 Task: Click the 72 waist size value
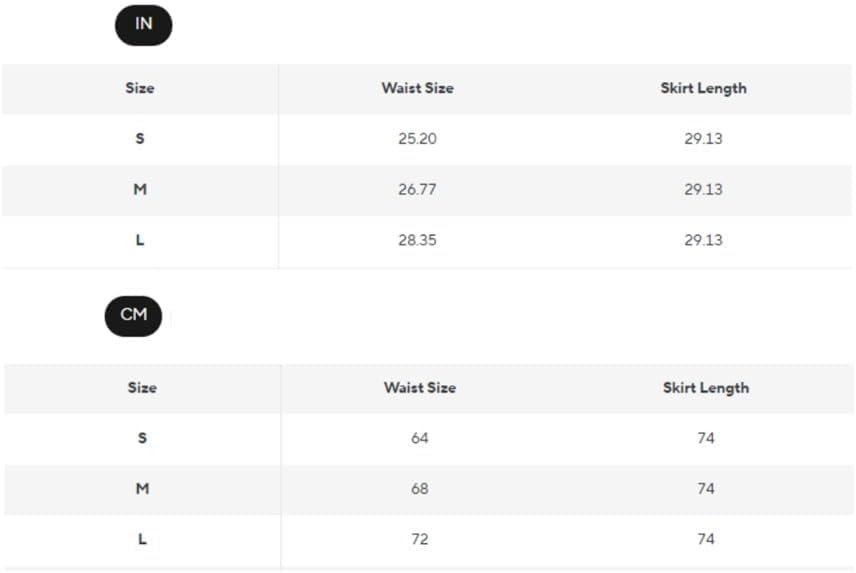coord(419,539)
